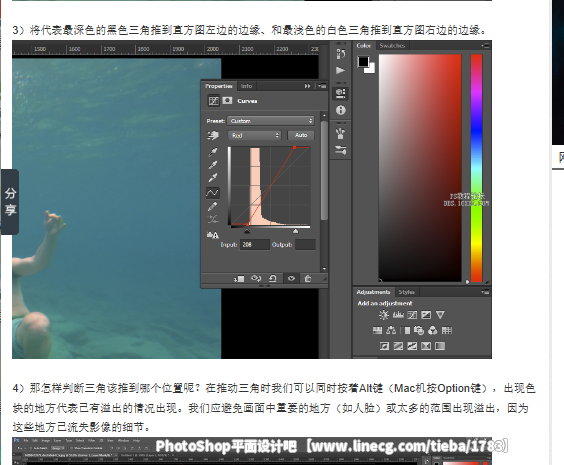Add a Channel Mixer adjustment
The image size is (564, 465).
(x=433, y=330)
